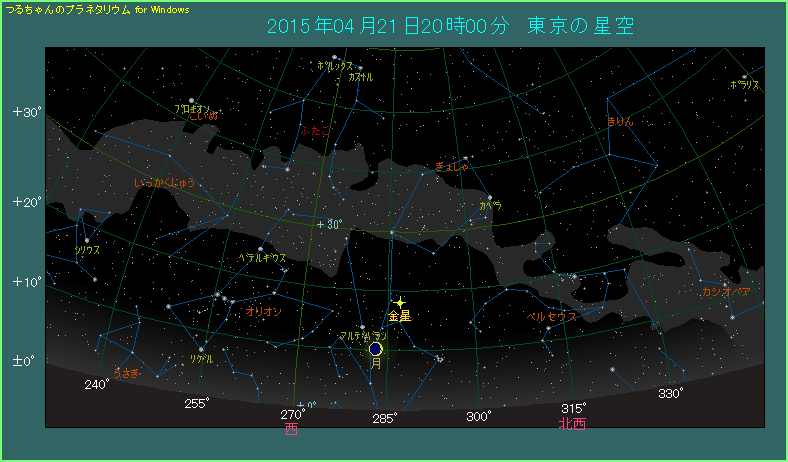This screenshot has width=788, height=462.
Task: Click the Cassiopeia (カシオペア) constellation label
Action: 725,291
